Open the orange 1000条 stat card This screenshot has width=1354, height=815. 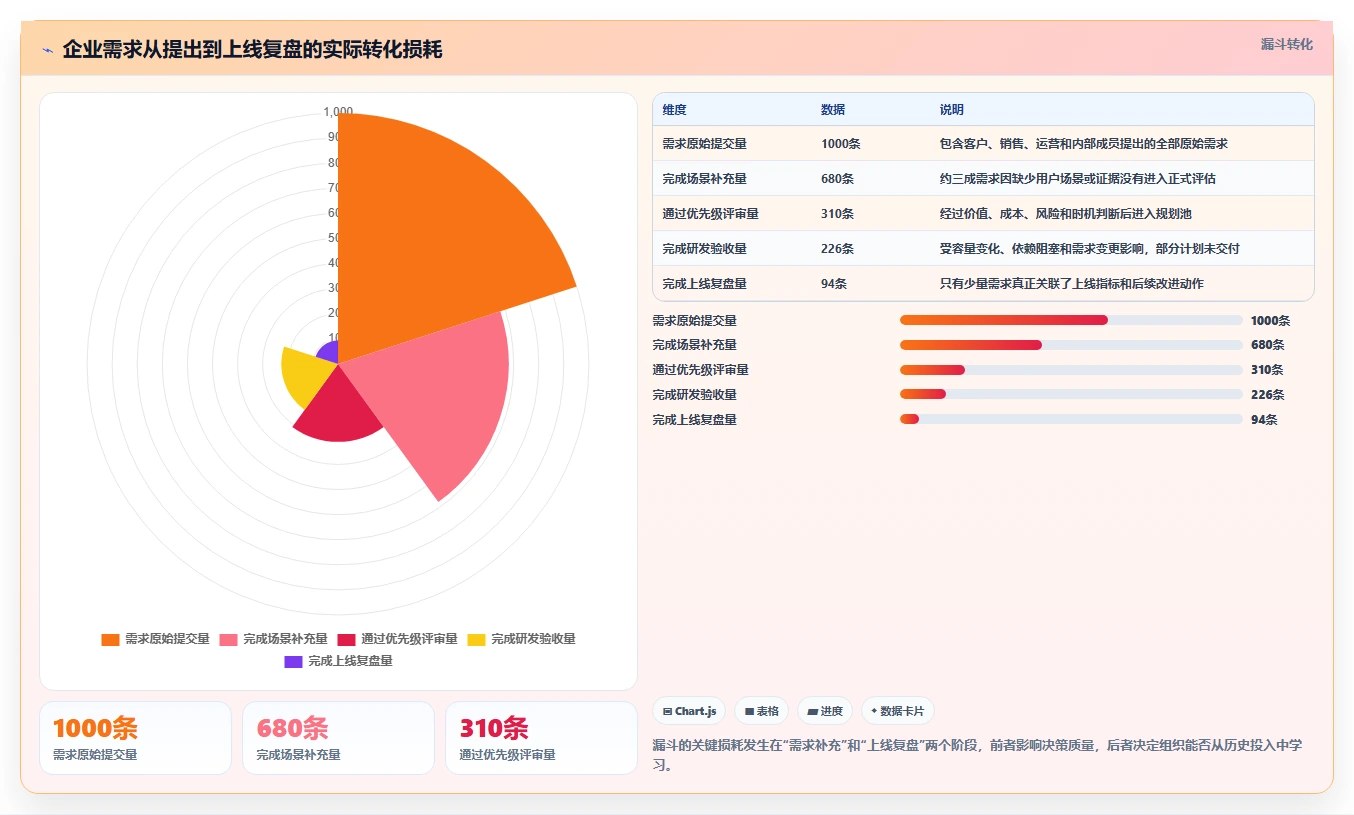point(135,738)
